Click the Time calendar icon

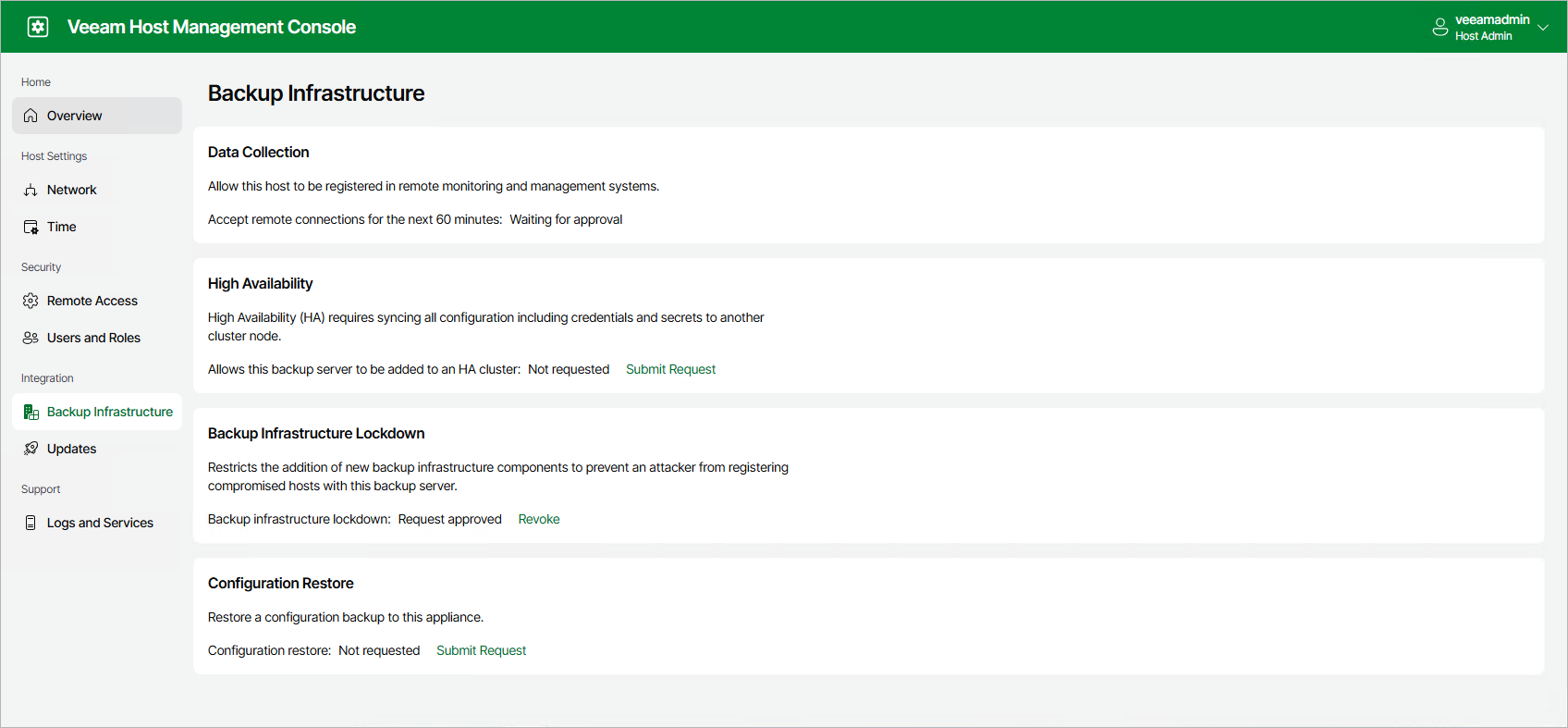click(31, 227)
